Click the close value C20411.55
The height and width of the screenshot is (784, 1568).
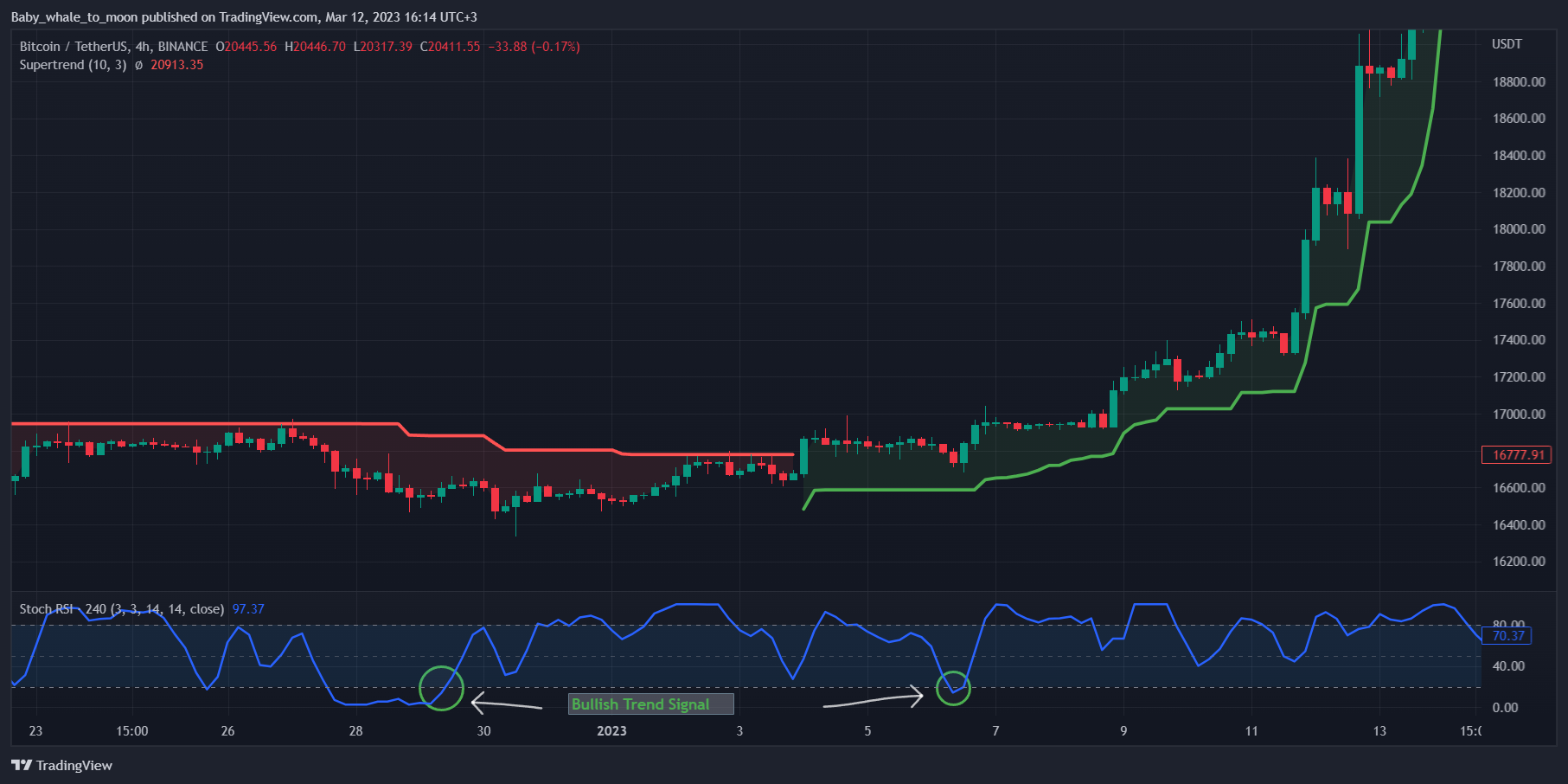450,47
